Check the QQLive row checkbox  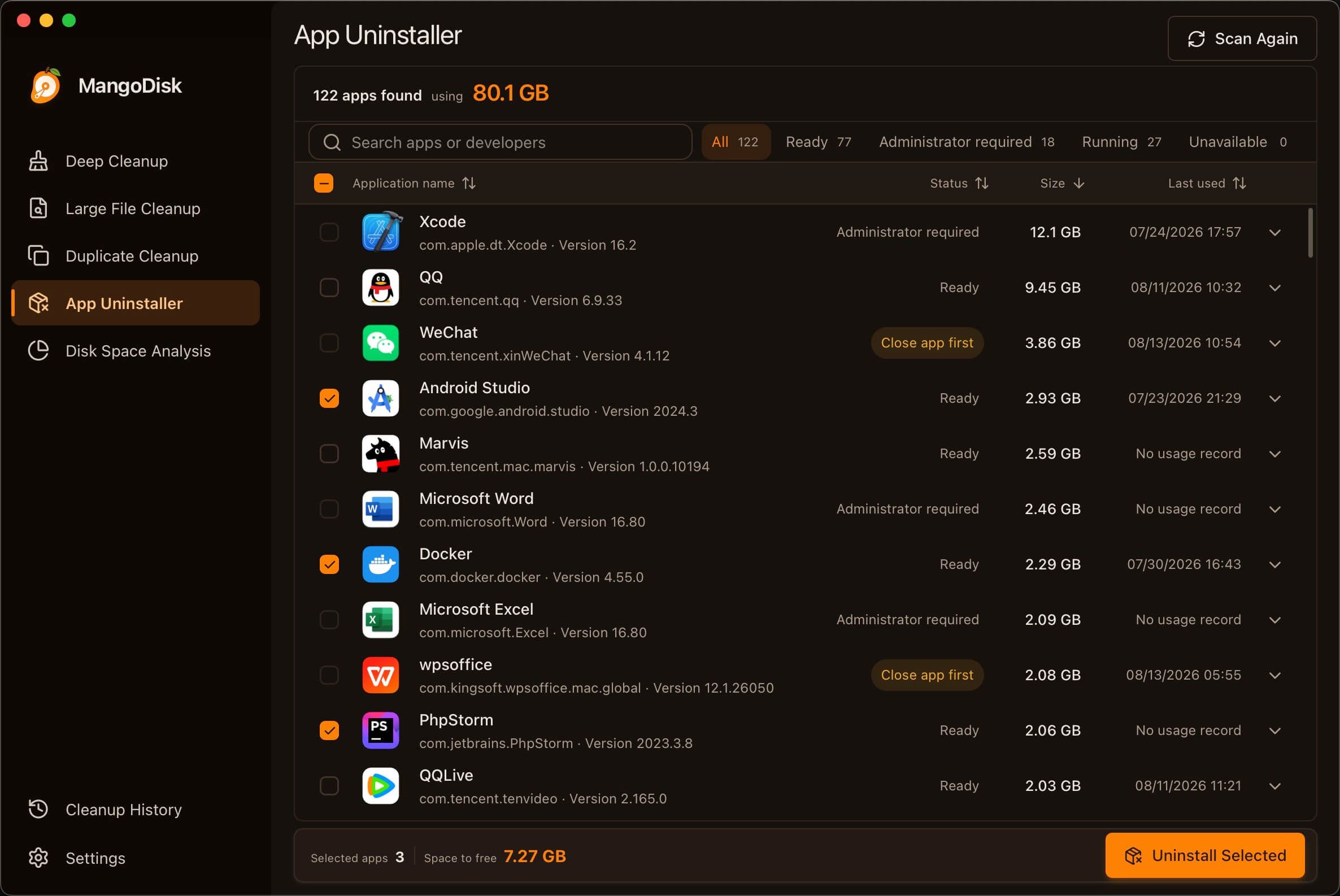329,786
